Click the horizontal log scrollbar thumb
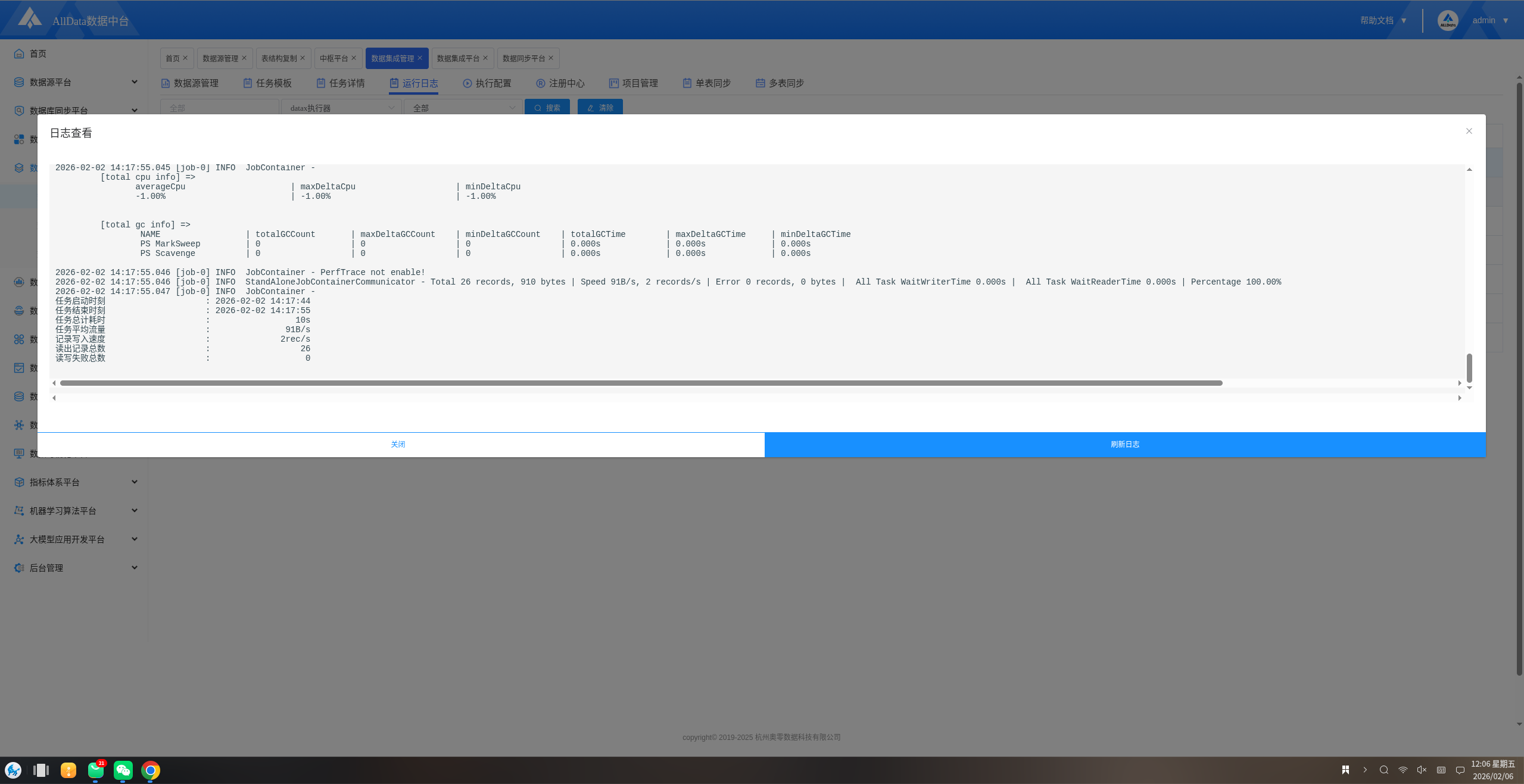The image size is (1524, 784). pyautogui.click(x=641, y=383)
